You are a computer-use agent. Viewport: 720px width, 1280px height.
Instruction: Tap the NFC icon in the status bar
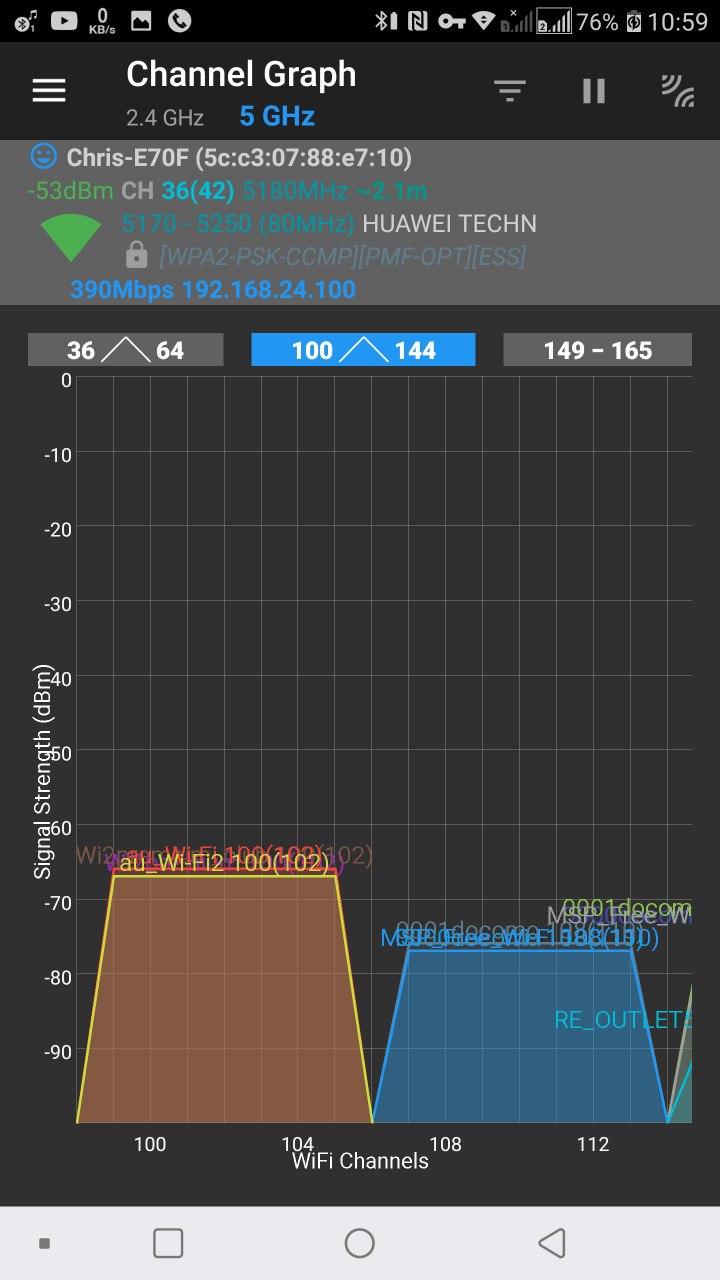pos(416,21)
